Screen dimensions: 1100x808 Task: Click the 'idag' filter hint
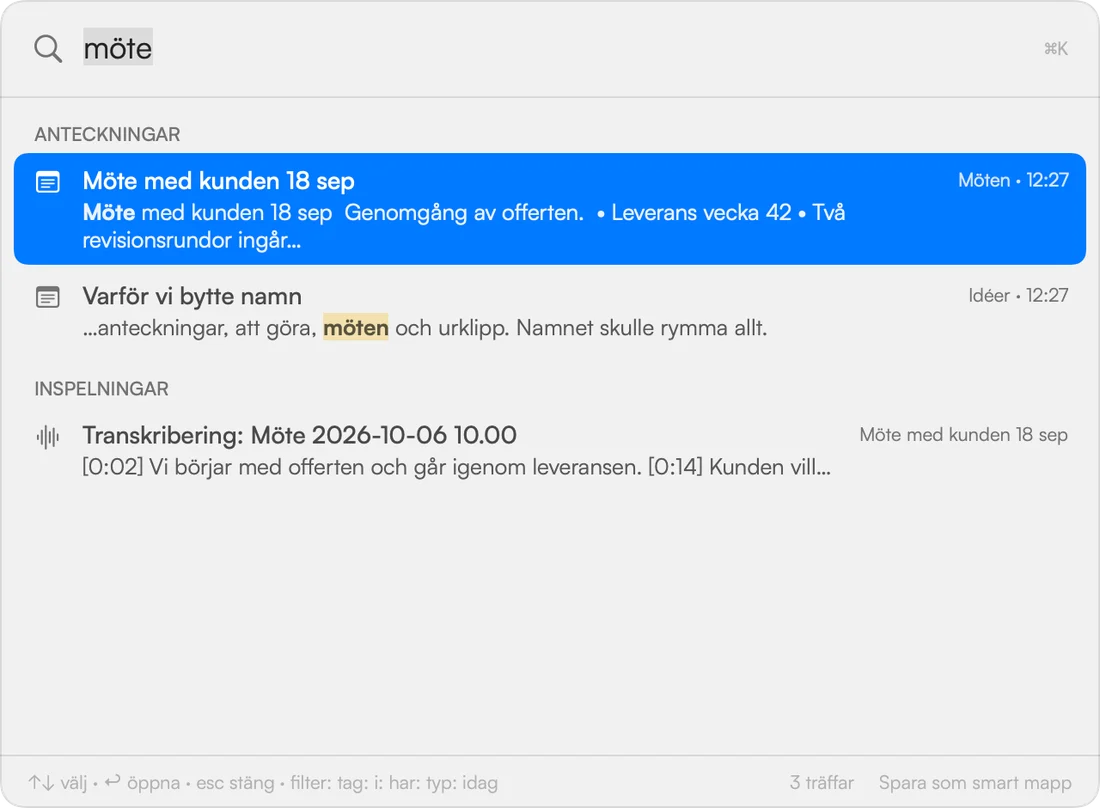click(480, 783)
